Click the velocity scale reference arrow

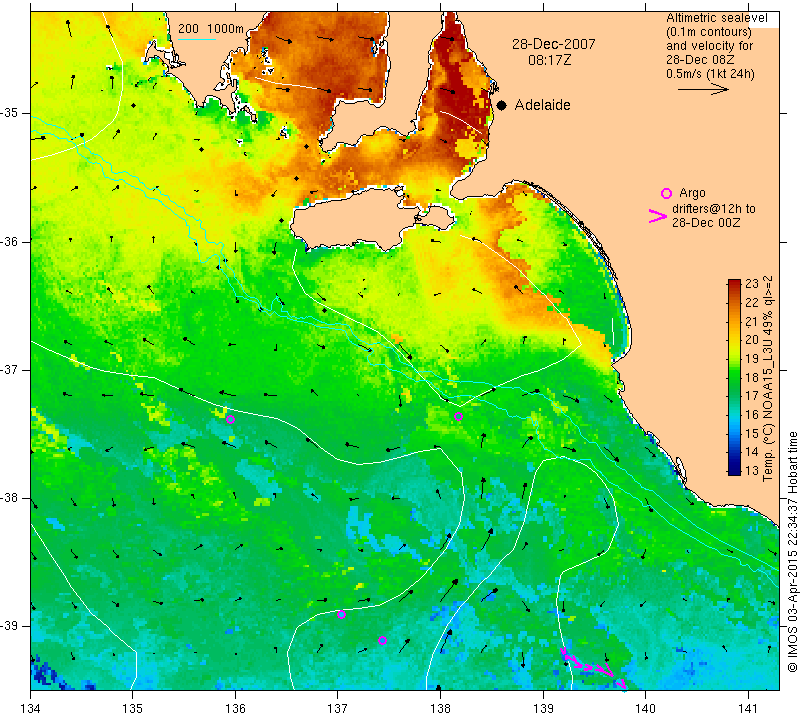[703, 89]
